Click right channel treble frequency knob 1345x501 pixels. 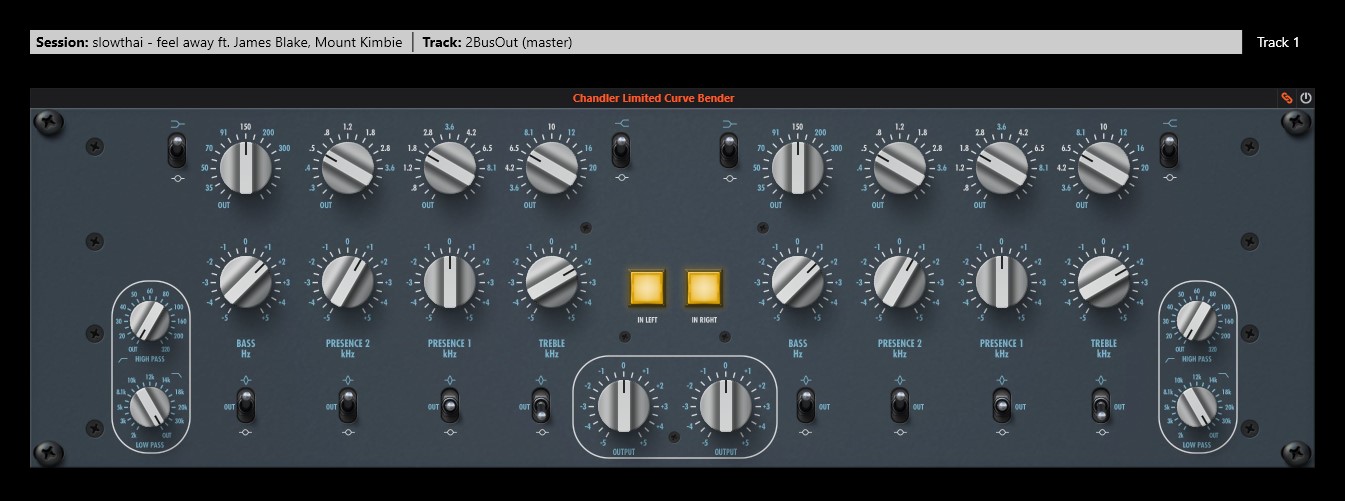[1104, 167]
